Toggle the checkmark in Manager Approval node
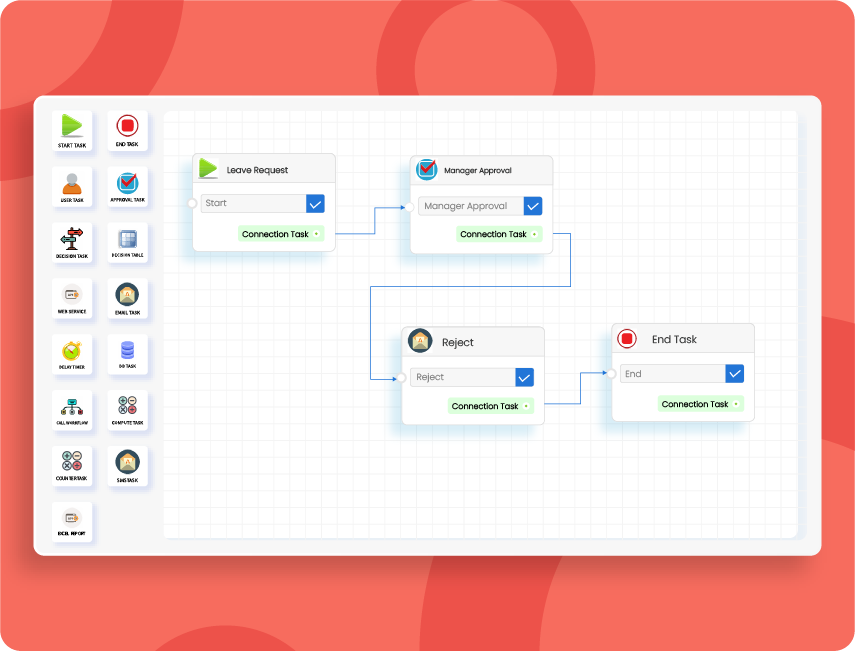The width and height of the screenshot is (855, 651). [533, 205]
